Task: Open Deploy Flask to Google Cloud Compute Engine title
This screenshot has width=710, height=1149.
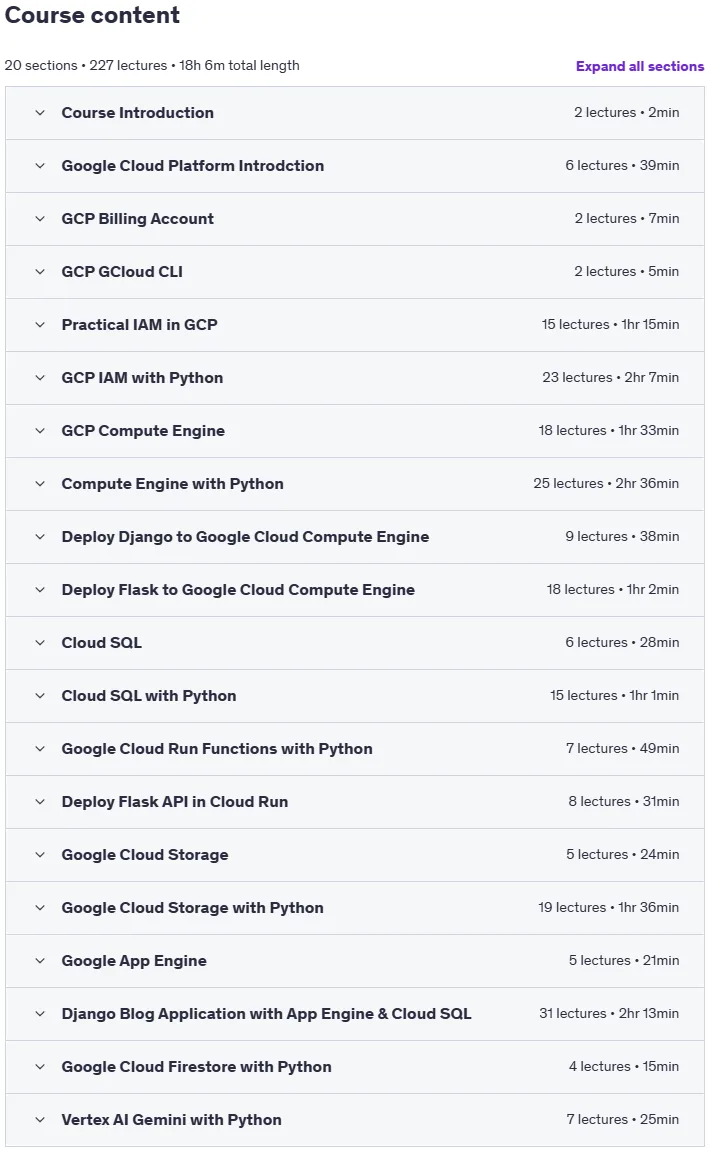Action: (x=238, y=590)
